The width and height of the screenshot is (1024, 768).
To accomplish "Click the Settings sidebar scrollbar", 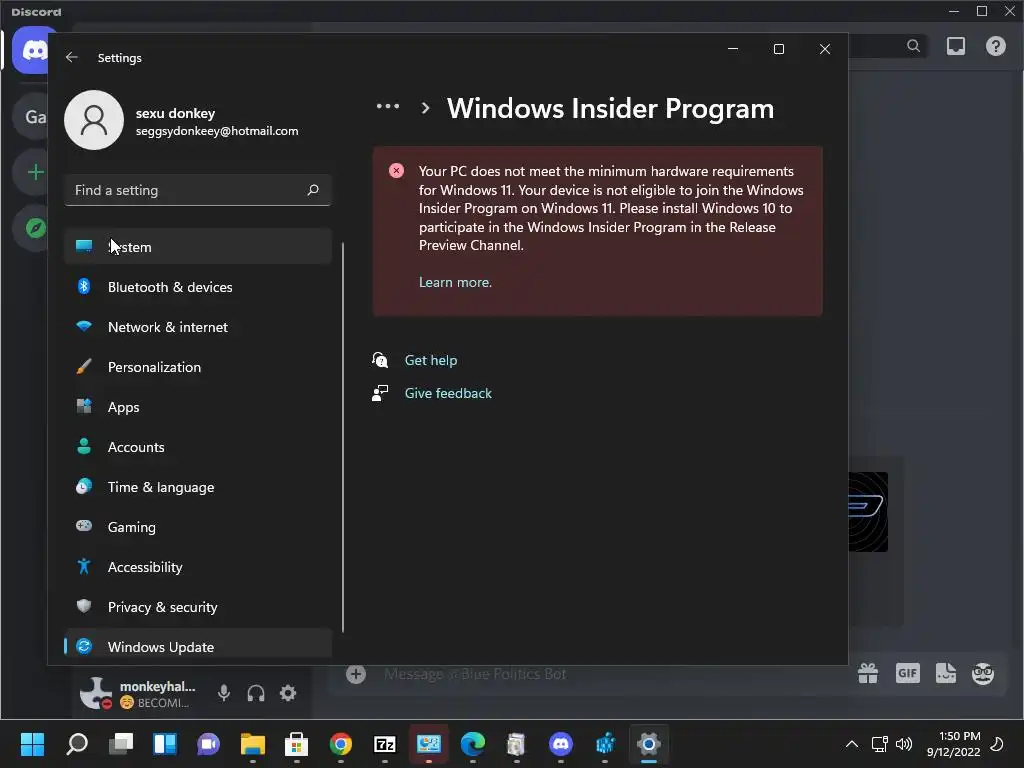I will tap(343, 438).
